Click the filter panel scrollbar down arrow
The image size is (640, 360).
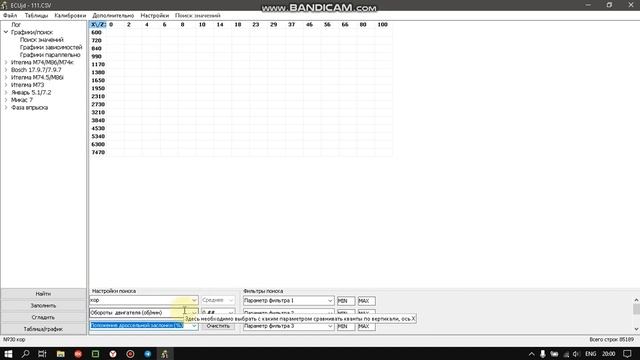636,329
